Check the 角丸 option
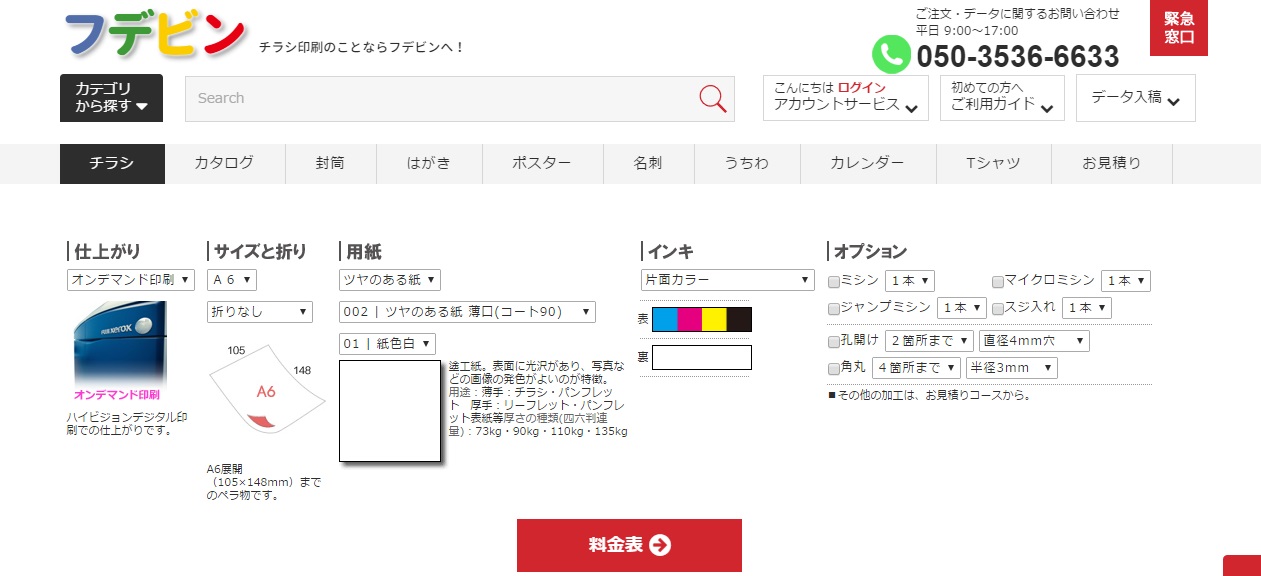This screenshot has width=1261, height=576. click(x=835, y=369)
